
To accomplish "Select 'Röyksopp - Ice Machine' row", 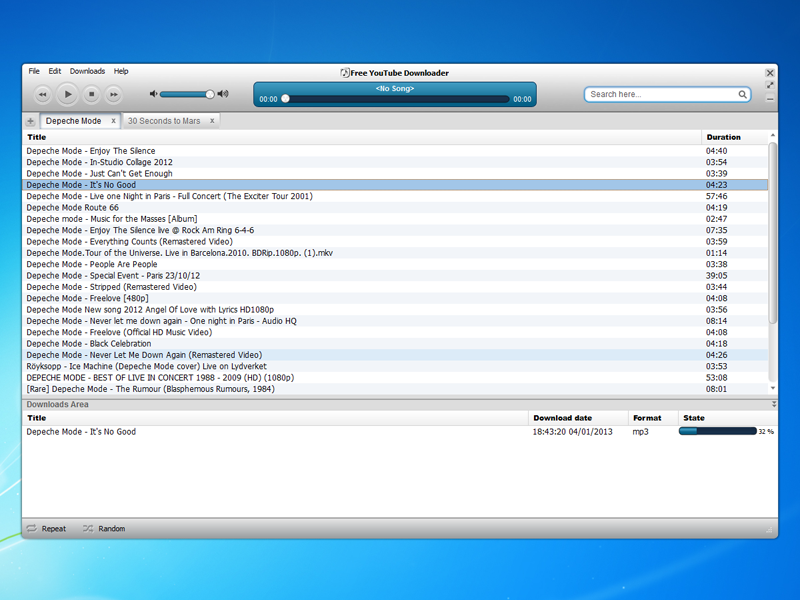I will point(395,366).
